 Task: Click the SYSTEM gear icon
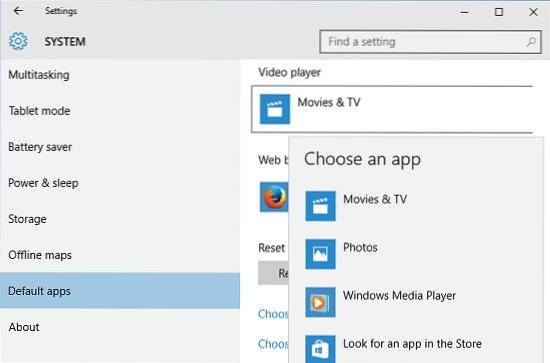18,41
